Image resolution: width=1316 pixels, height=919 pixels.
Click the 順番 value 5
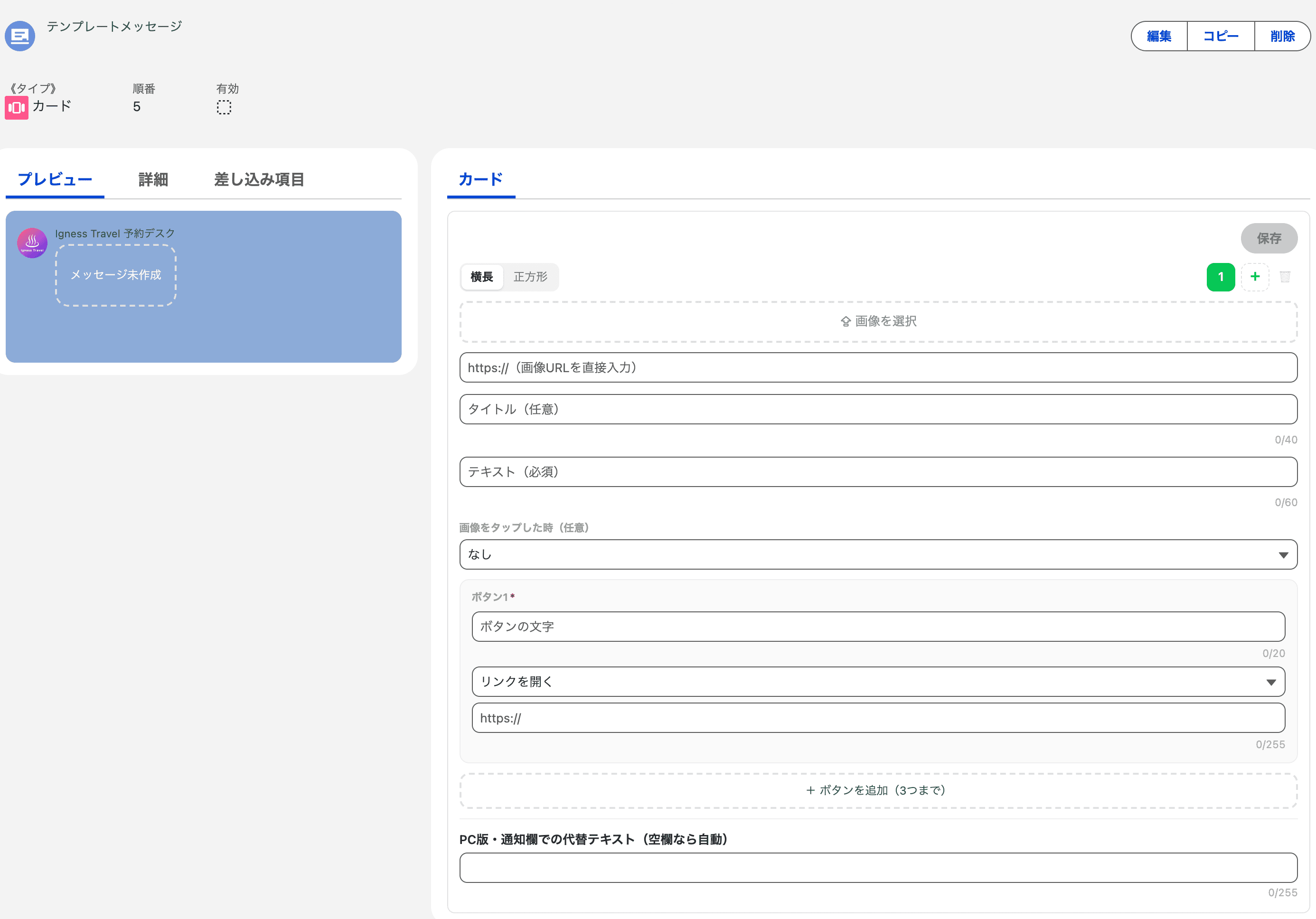pyautogui.click(x=136, y=107)
